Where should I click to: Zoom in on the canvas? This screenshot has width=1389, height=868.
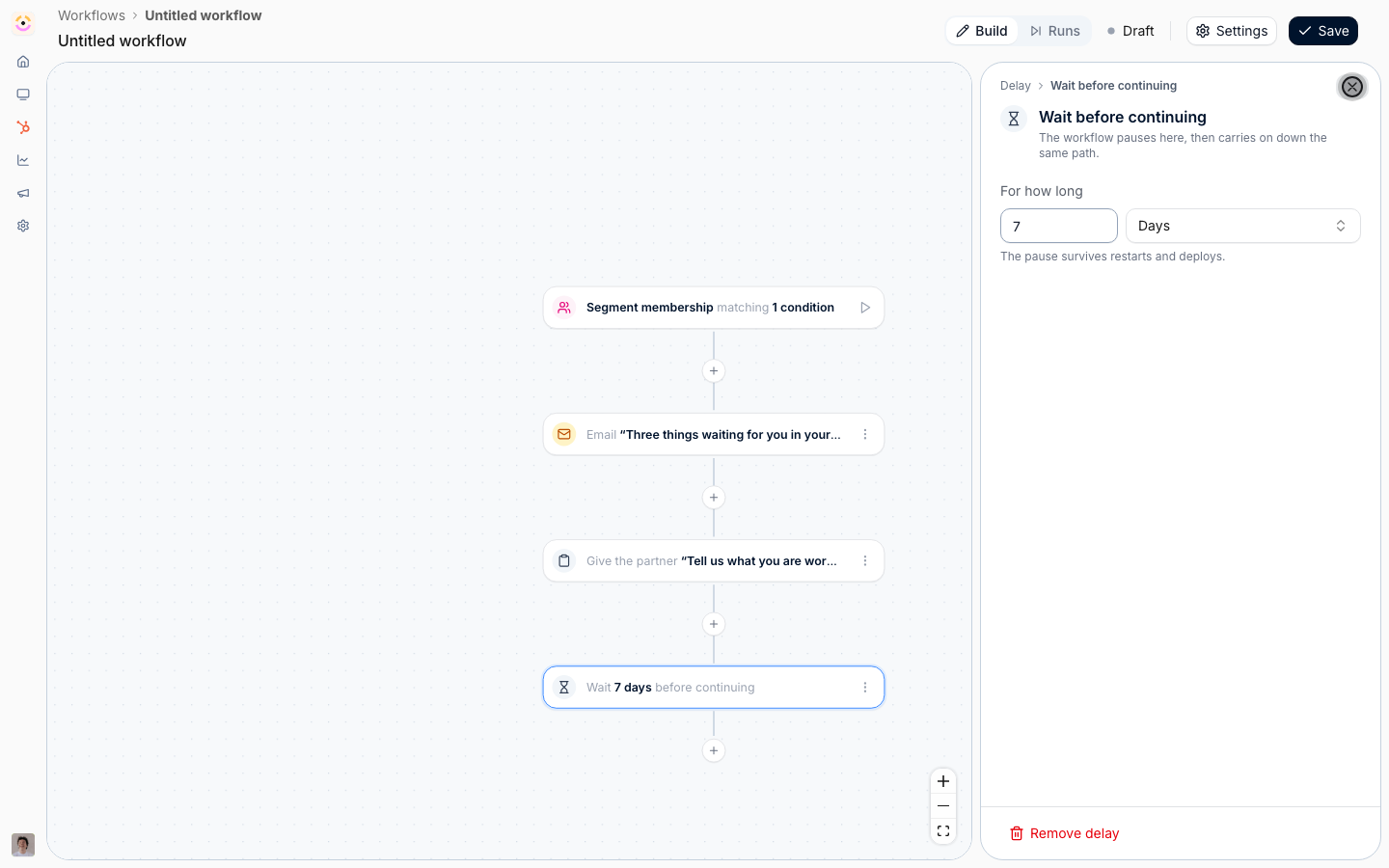pos(943,781)
